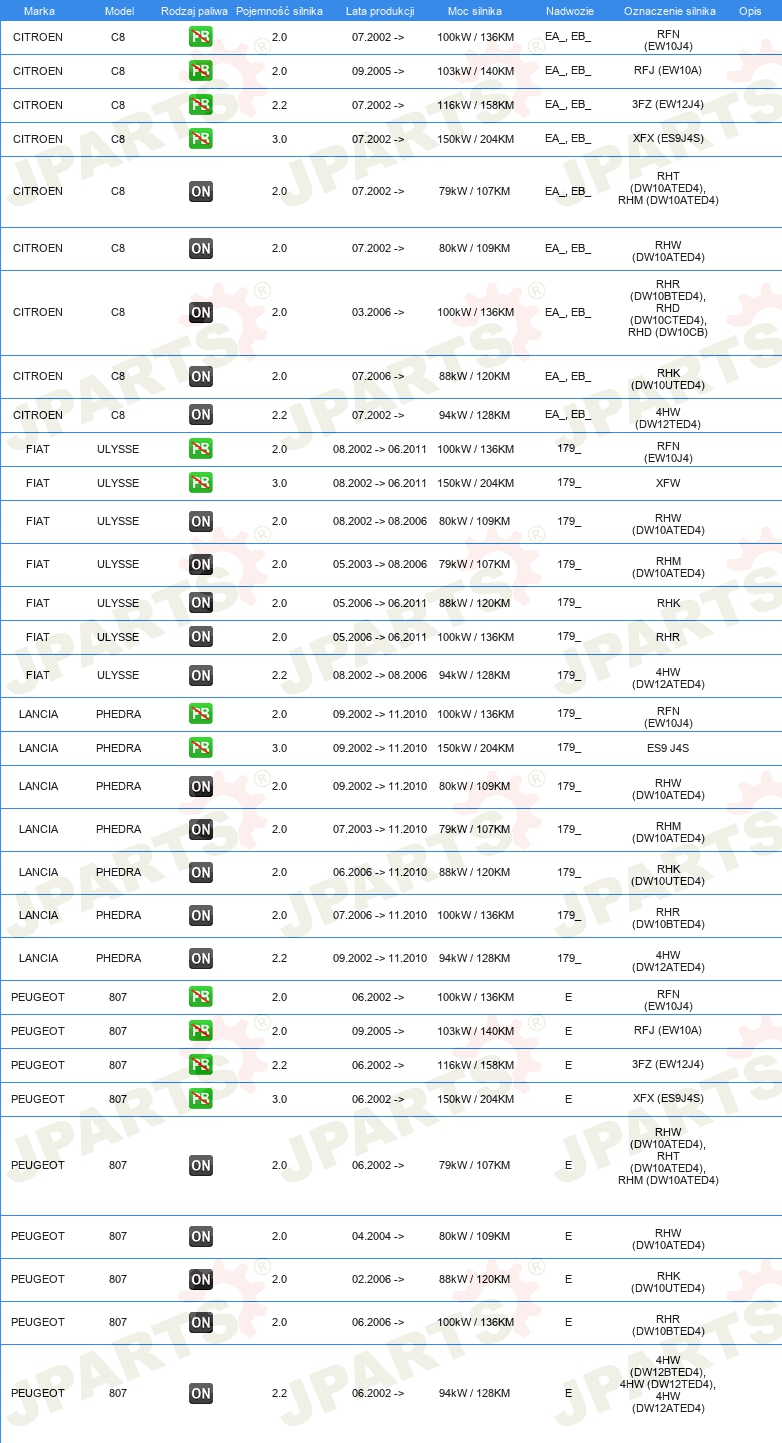Click the RFJ (EW10A) cell in Citroen C8 row

[668, 72]
